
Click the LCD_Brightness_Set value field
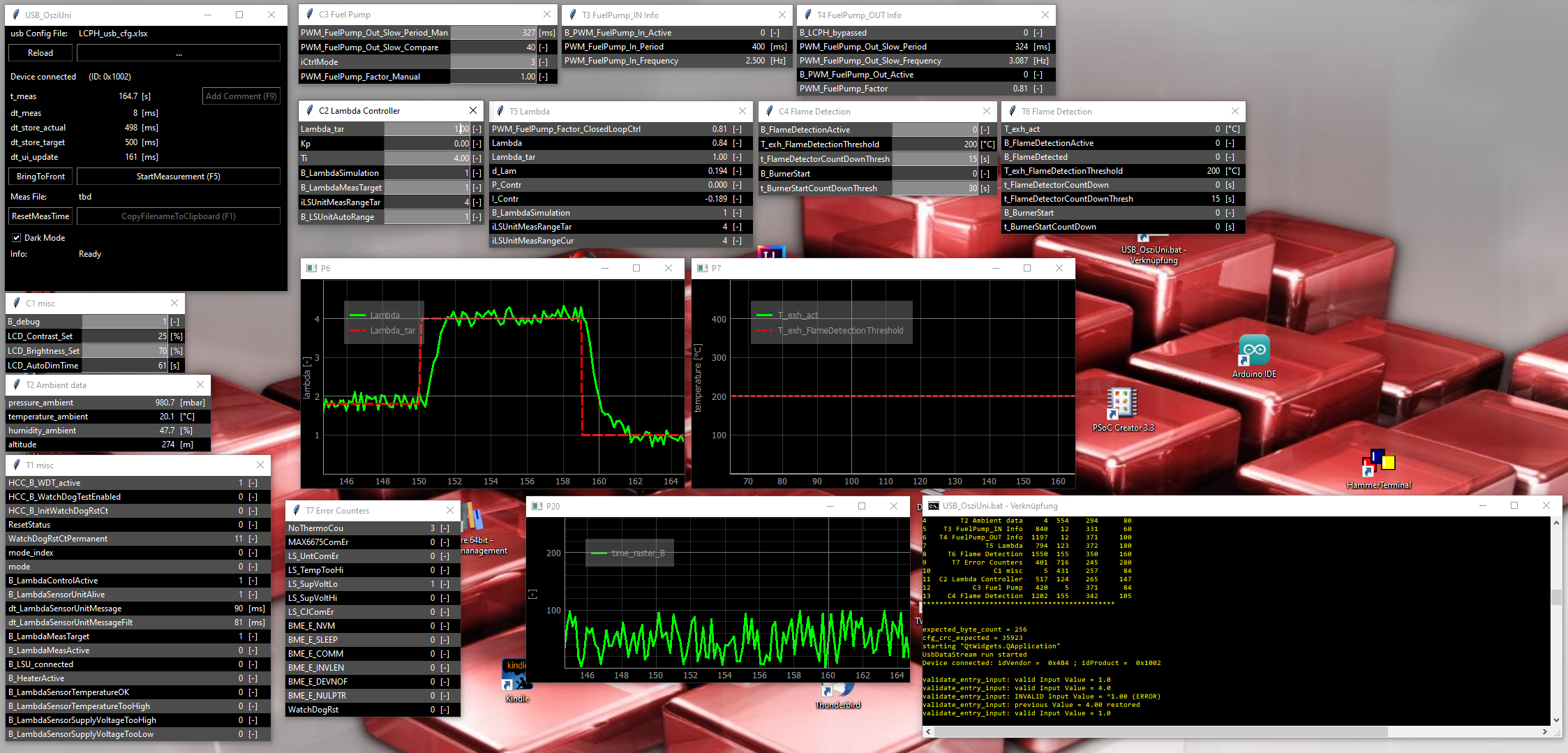tap(126, 351)
